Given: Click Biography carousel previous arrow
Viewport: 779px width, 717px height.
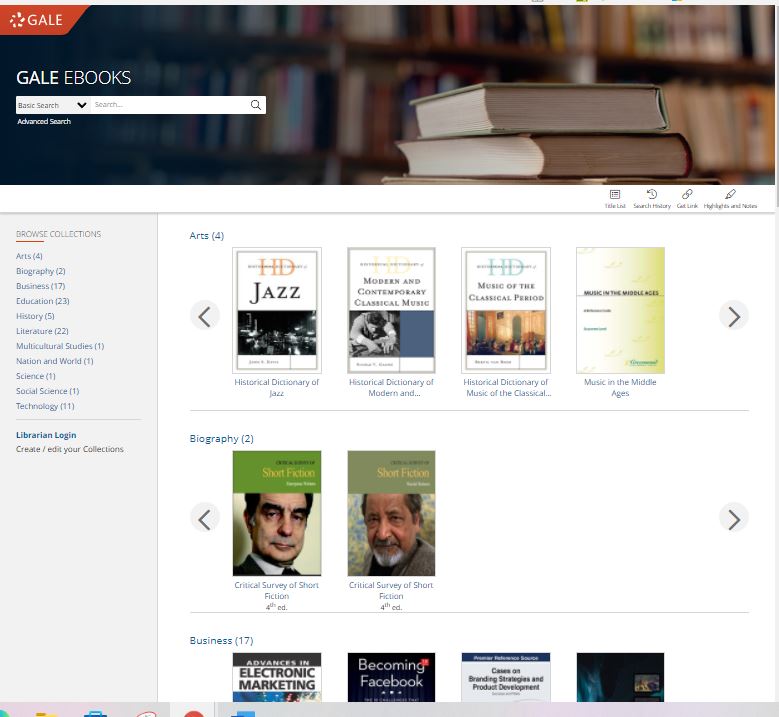Looking at the screenshot, I should (205, 519).
